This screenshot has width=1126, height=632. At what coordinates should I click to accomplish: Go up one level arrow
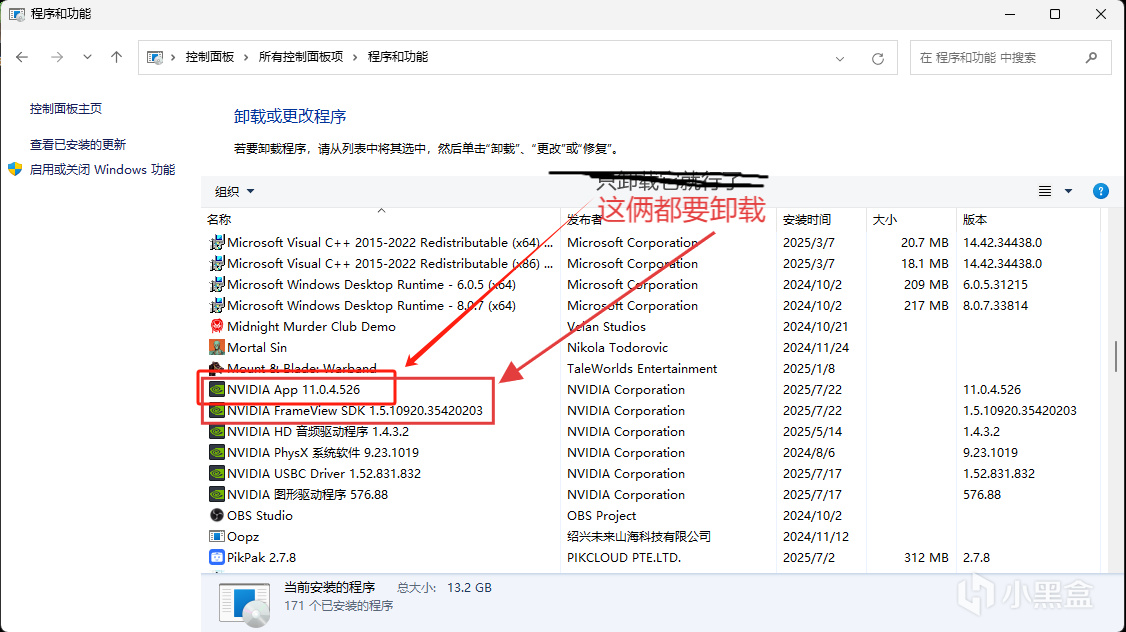point(116,57)
